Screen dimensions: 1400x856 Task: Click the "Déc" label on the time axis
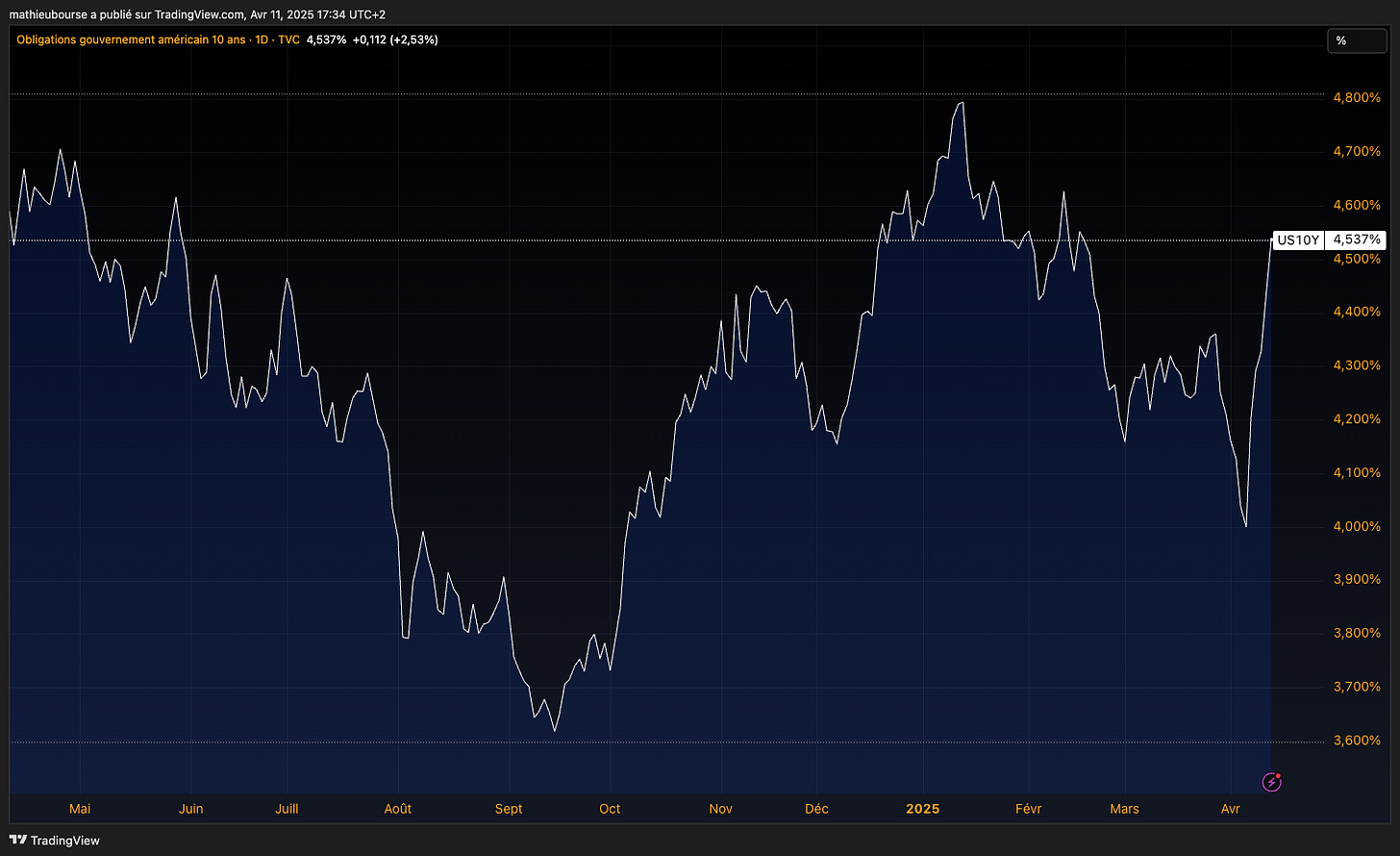pyautogui.click(x=816, y=809)
